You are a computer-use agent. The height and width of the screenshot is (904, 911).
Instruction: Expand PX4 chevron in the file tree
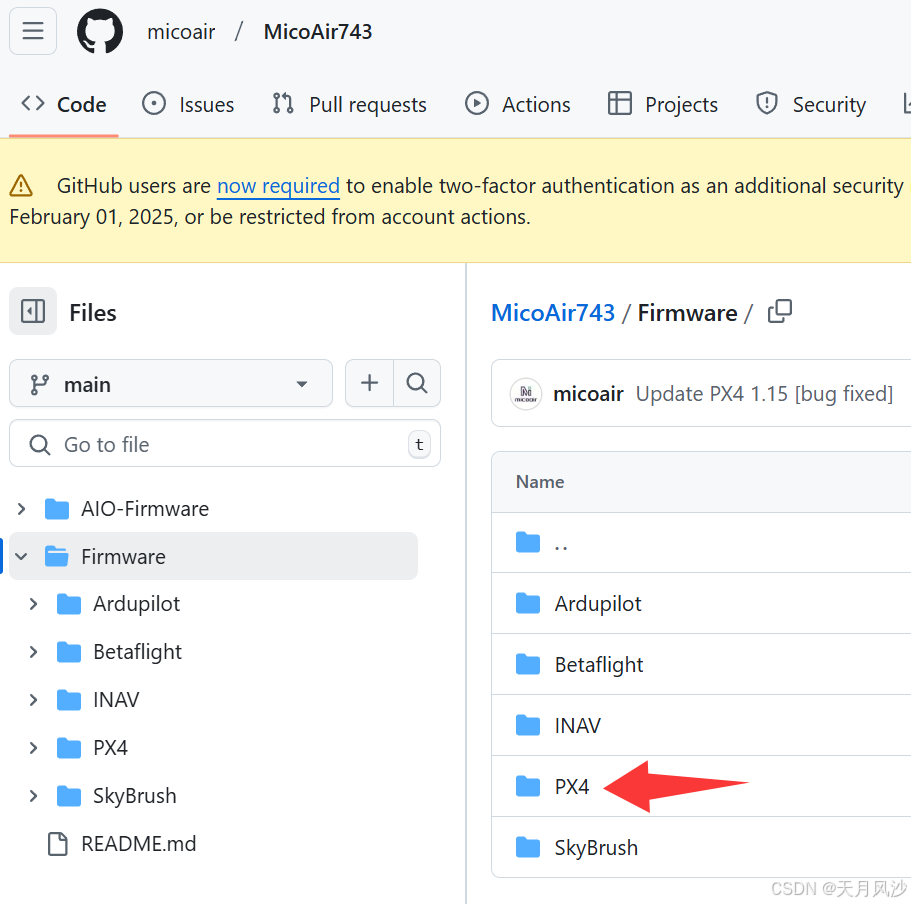pos(34,748)
